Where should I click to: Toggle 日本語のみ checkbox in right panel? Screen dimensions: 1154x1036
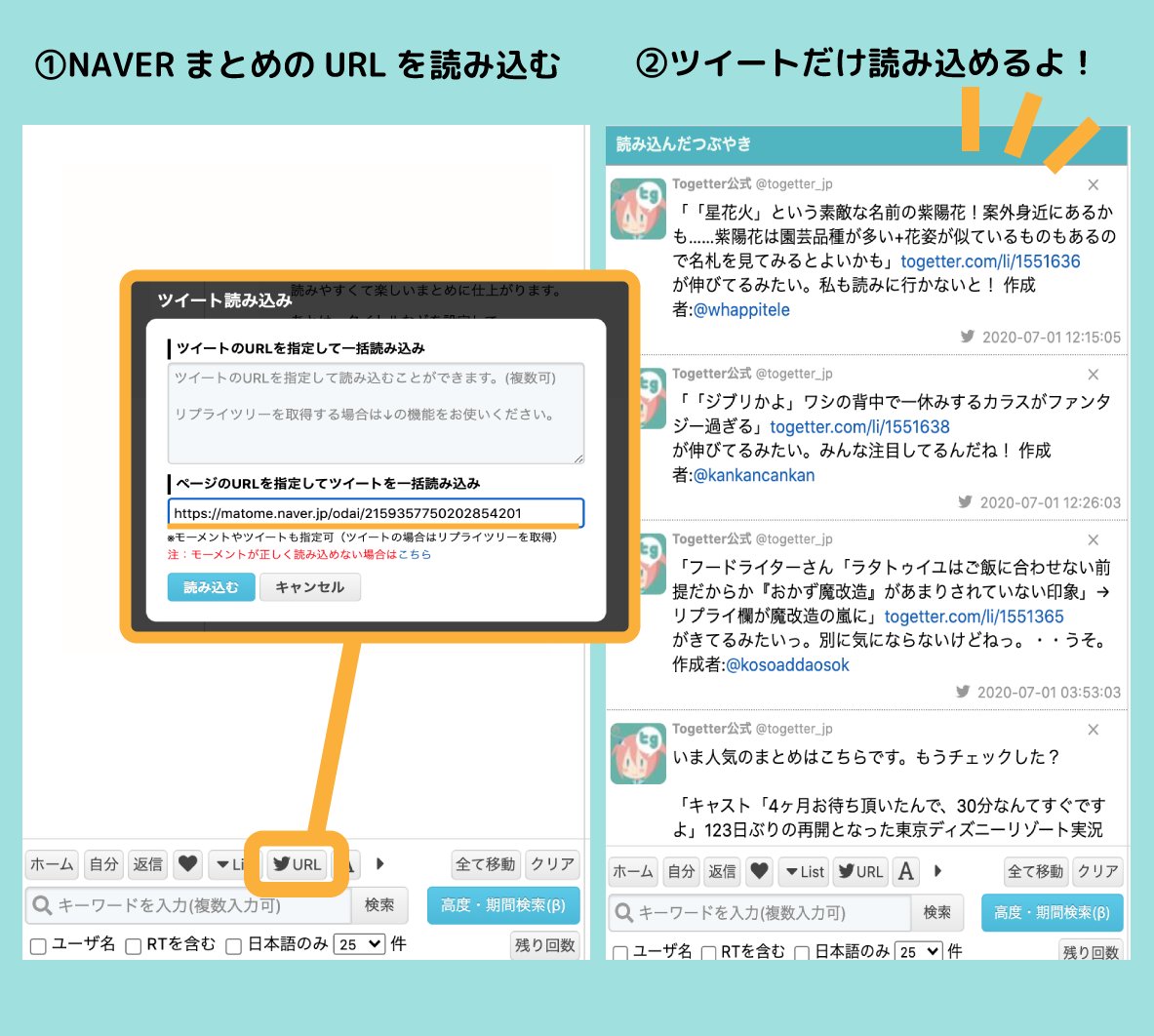(x=802, y=953)
